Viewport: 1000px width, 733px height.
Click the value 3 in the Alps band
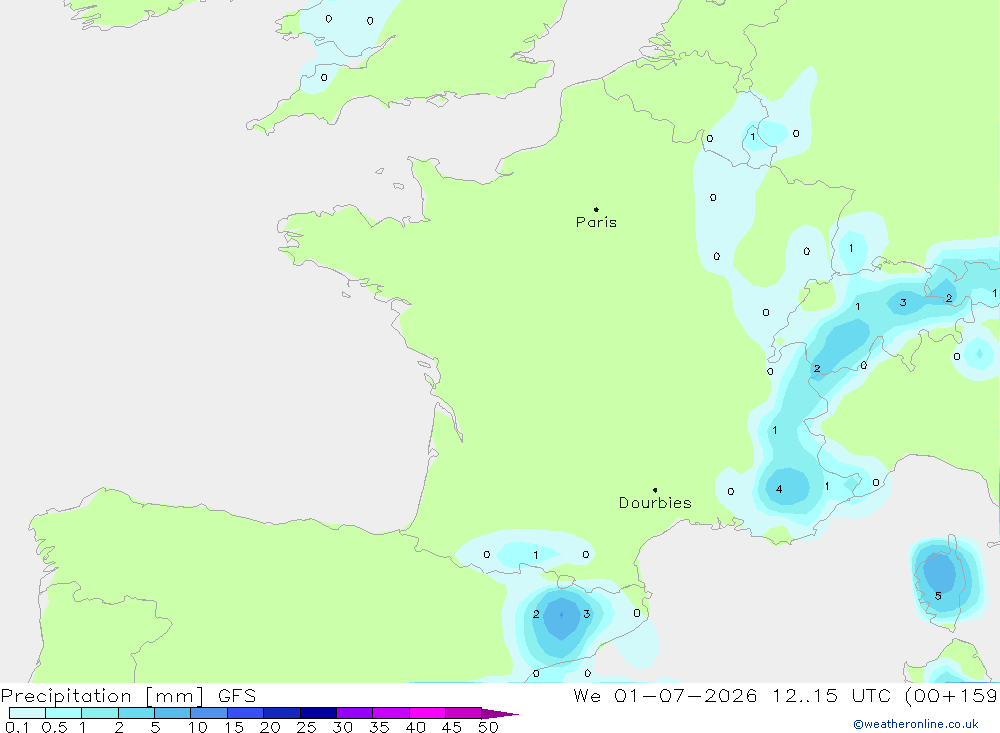point(903,302)
